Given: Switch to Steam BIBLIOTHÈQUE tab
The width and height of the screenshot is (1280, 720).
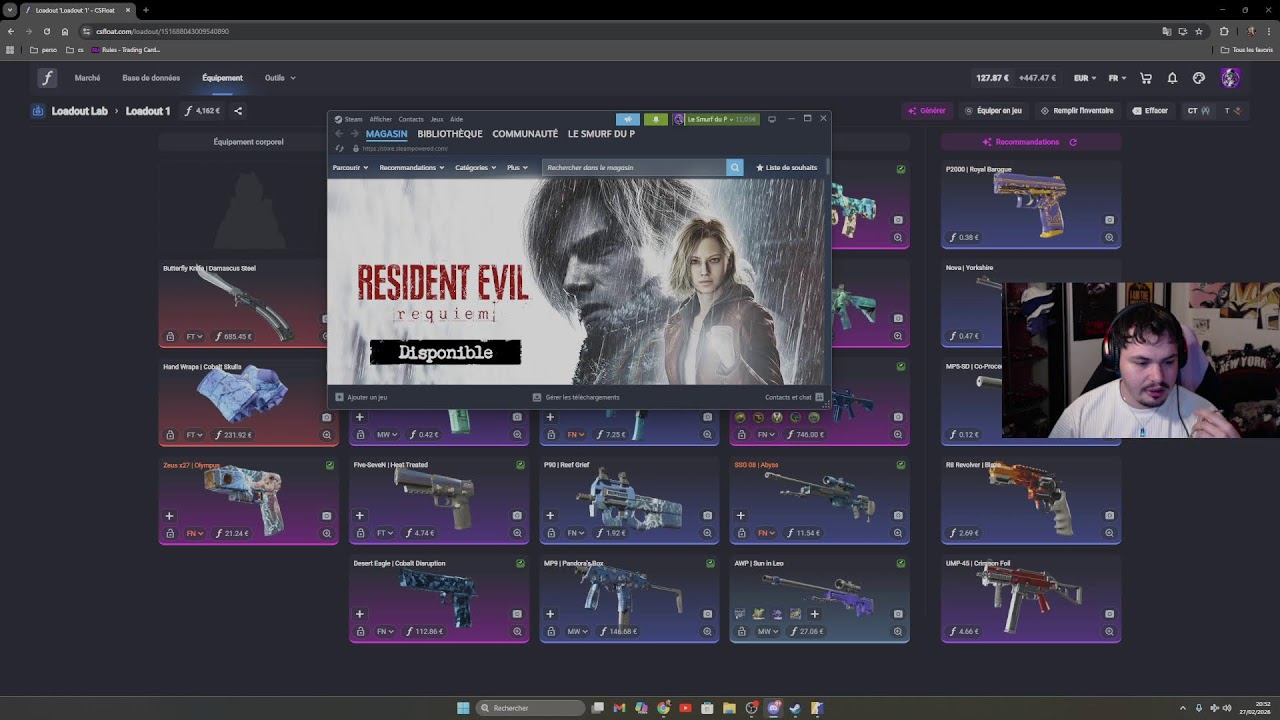Looking at the screenshot, I should tap(450, 134).
